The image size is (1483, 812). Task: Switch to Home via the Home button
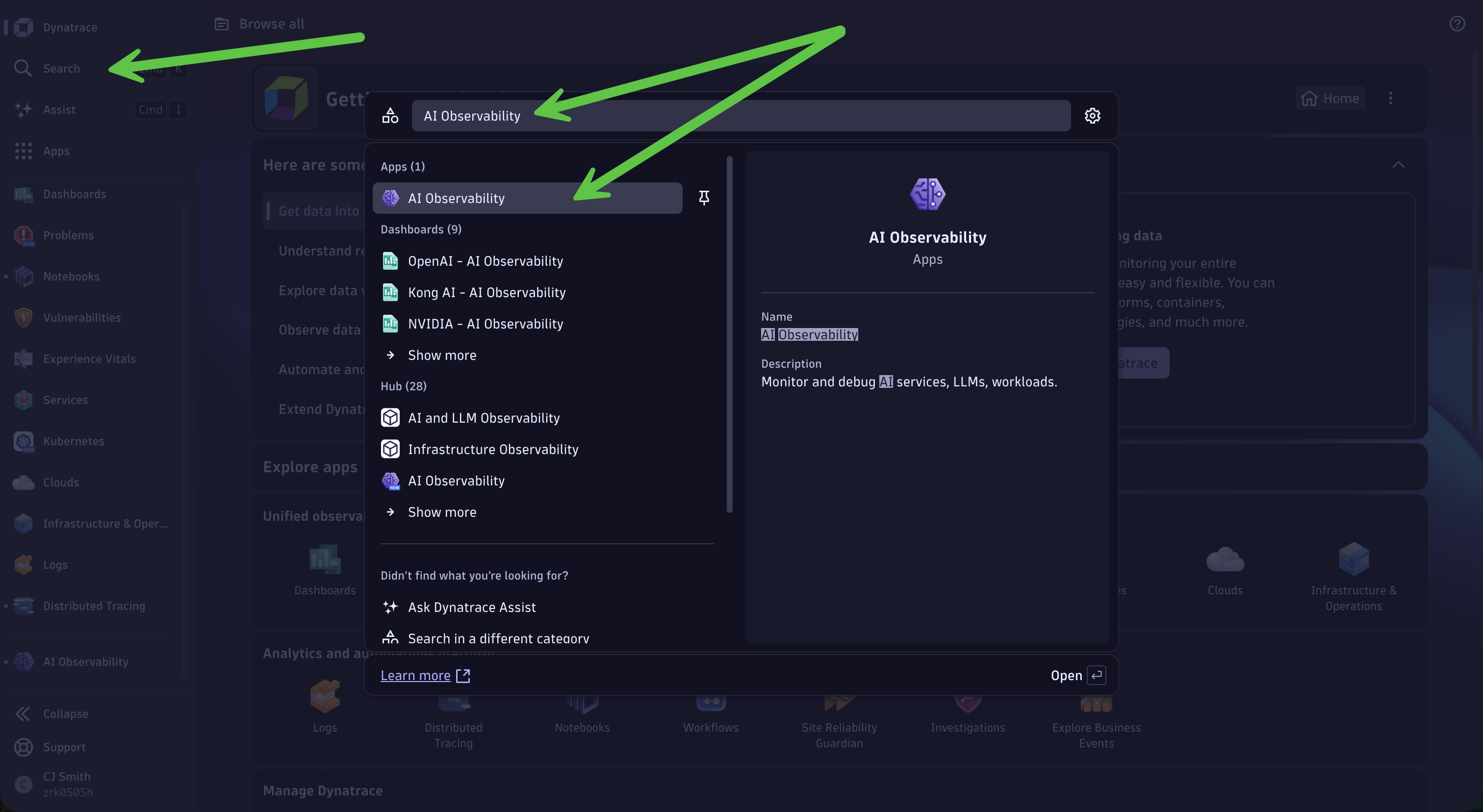[x=1330, y=98]
